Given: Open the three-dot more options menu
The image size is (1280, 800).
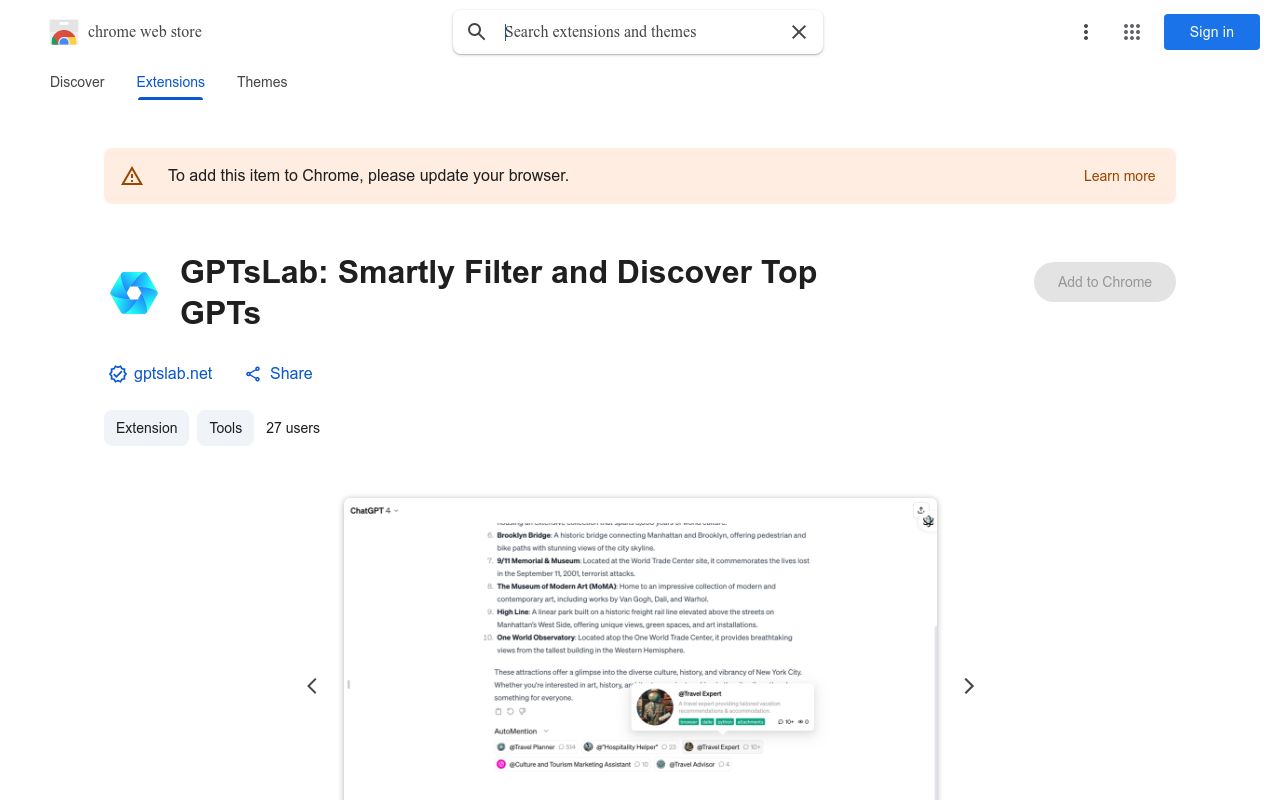Looking at the screenshot, I should click(1086, 32).
